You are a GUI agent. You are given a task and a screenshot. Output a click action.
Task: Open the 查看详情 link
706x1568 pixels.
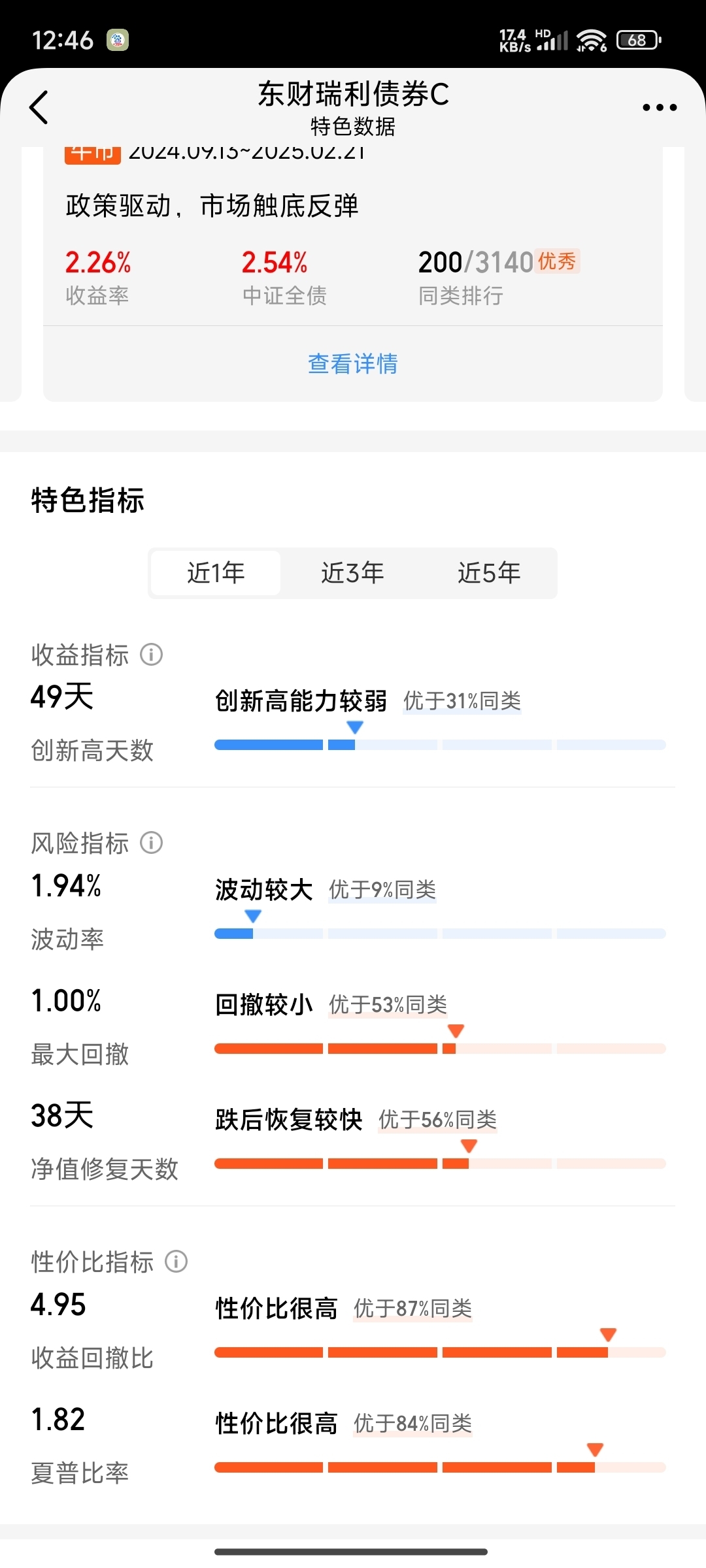tap(353, 364)
